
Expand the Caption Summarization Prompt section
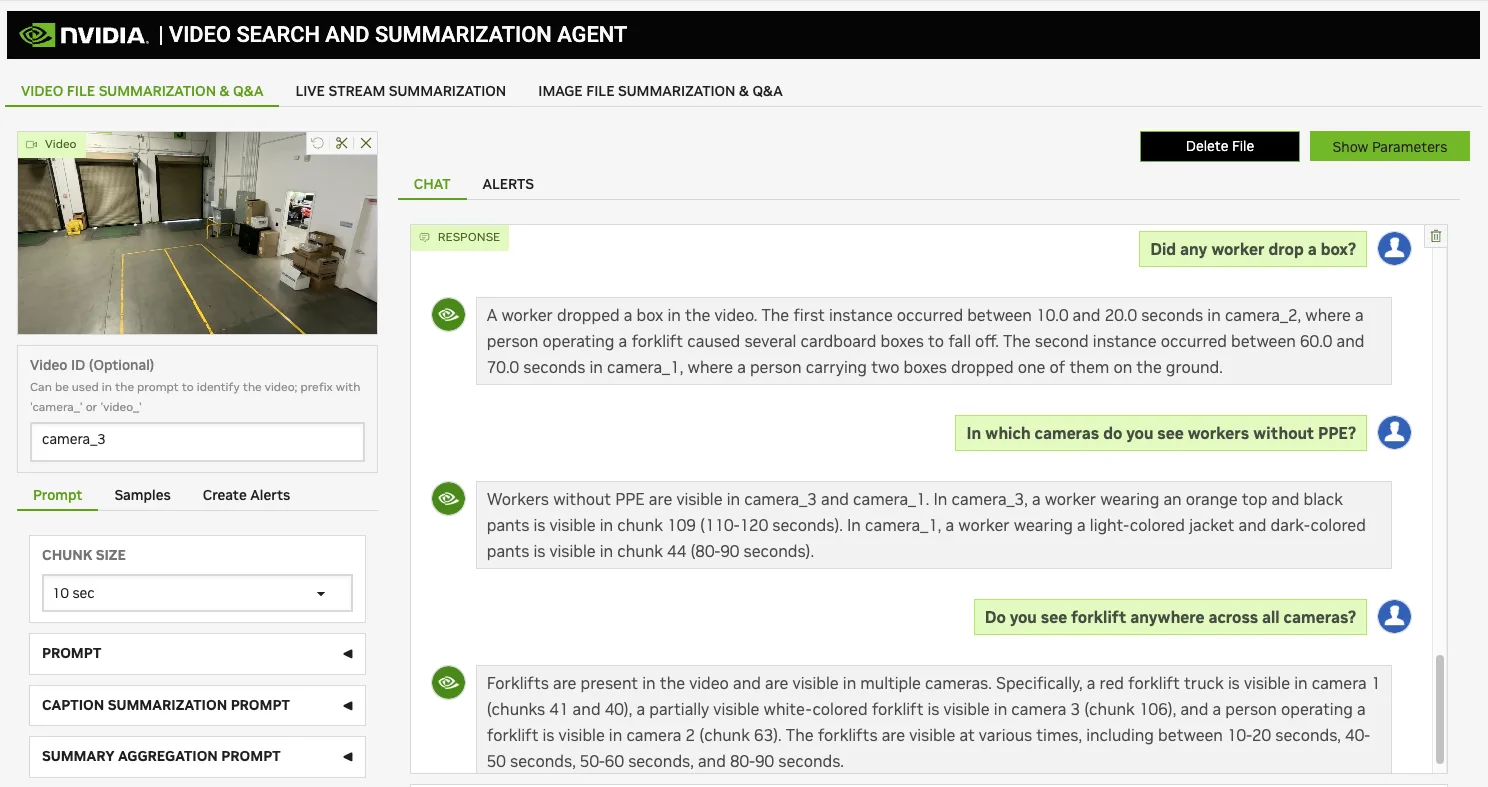[197, 705]
